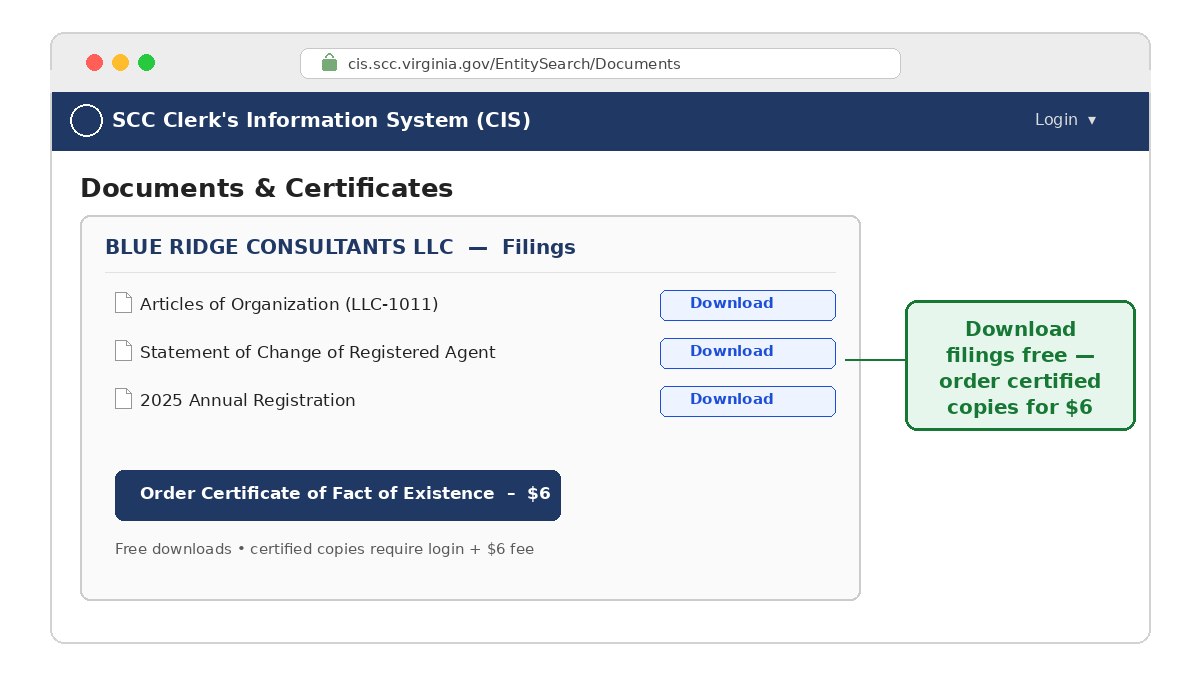
Task: Download Statement of Change of Registered Agent
Action: click(x=747, y=353)
